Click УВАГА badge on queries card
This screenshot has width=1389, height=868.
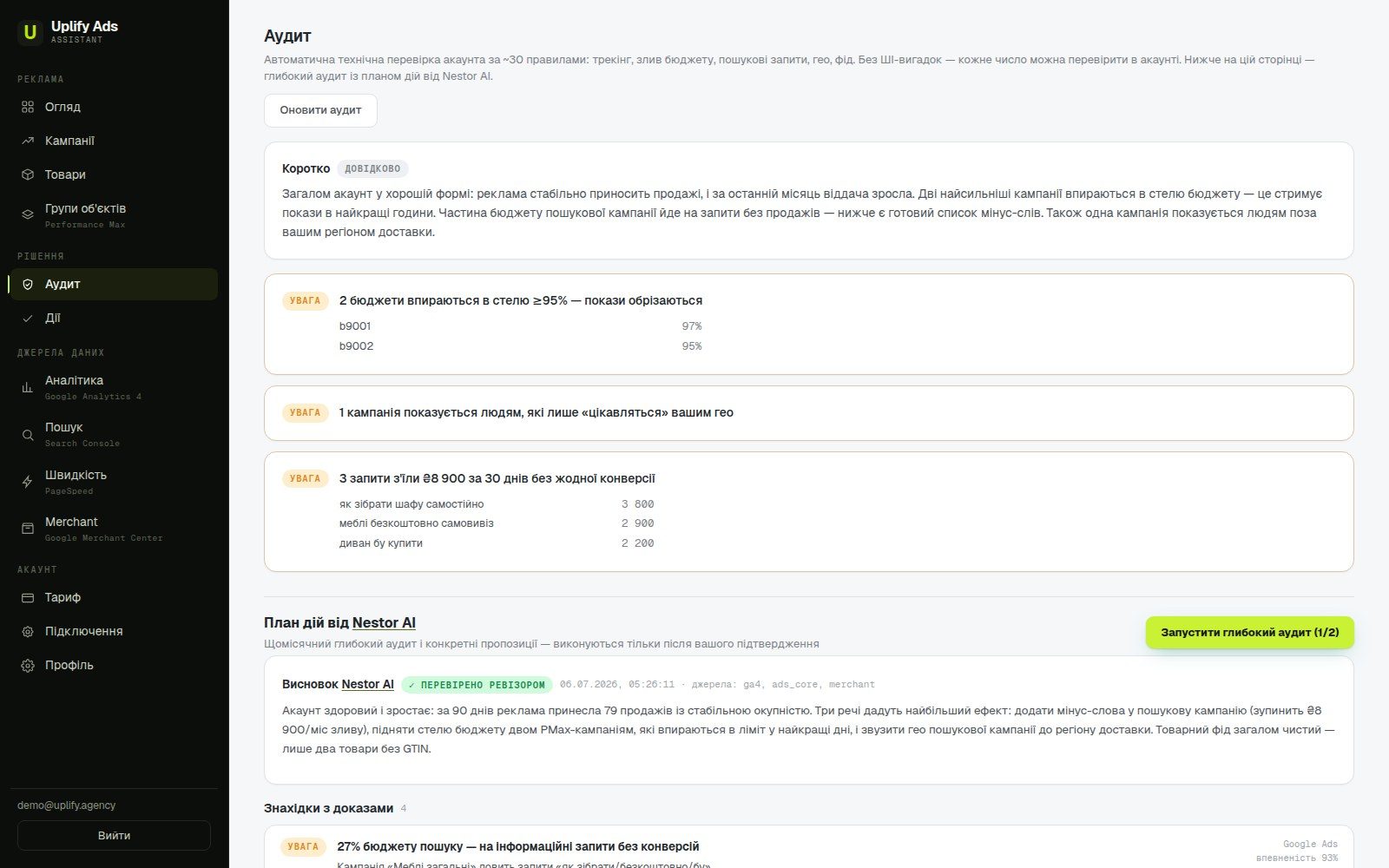click(305, 478)
